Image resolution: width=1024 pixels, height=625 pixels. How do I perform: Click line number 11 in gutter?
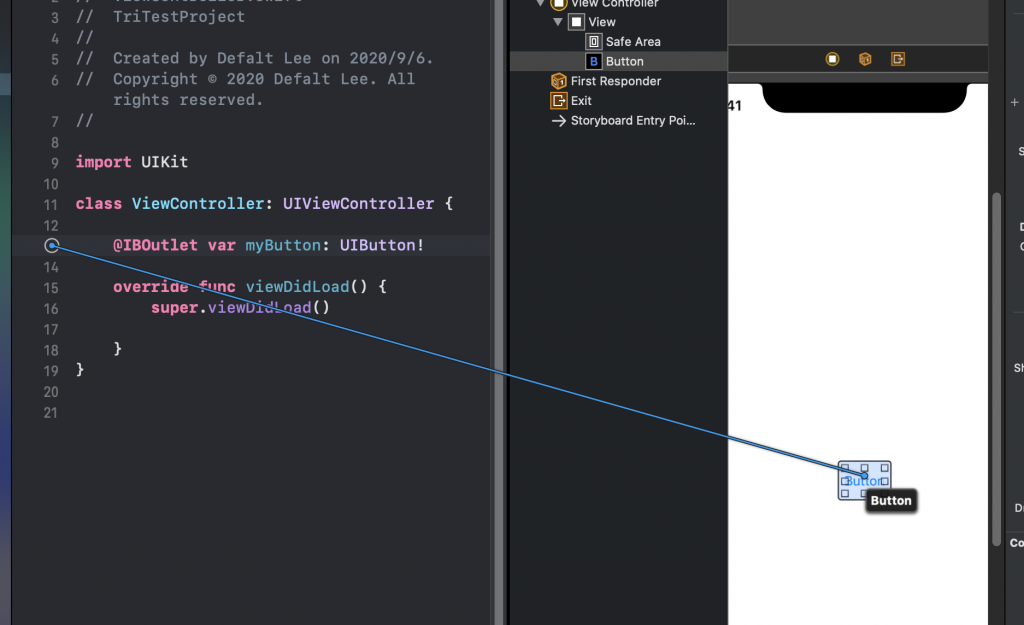(51, 205)
